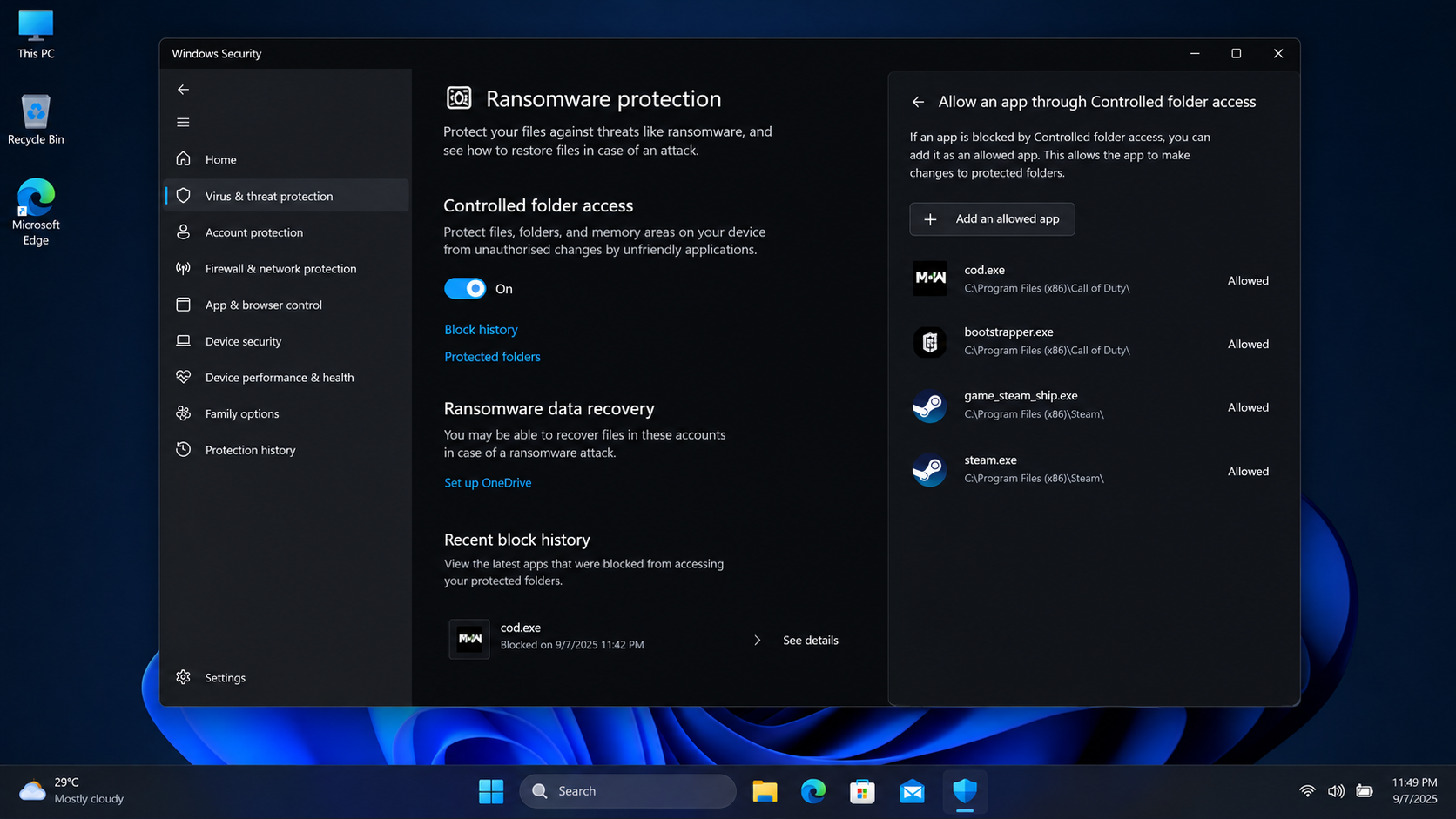Click the Windows Start button
This screenshot has width=1456, height=819.
[x=491, y=791]
